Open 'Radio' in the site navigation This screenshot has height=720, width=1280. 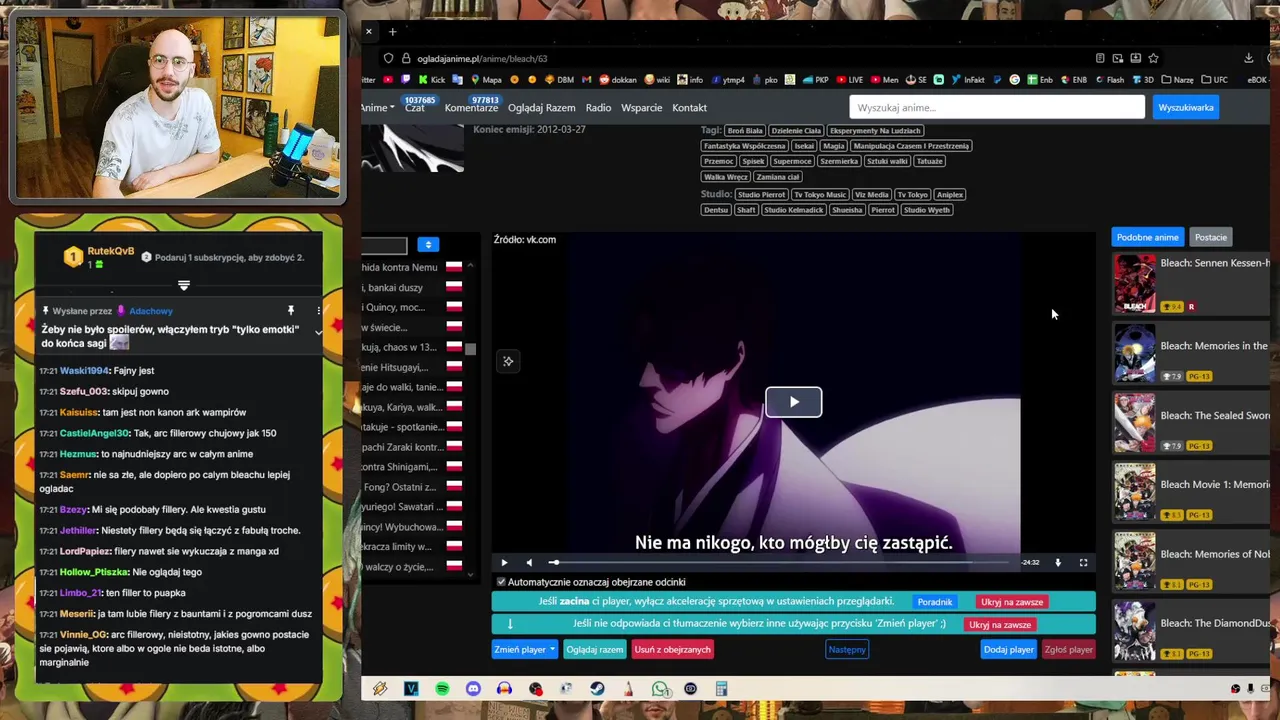click(x=598, y=108)
